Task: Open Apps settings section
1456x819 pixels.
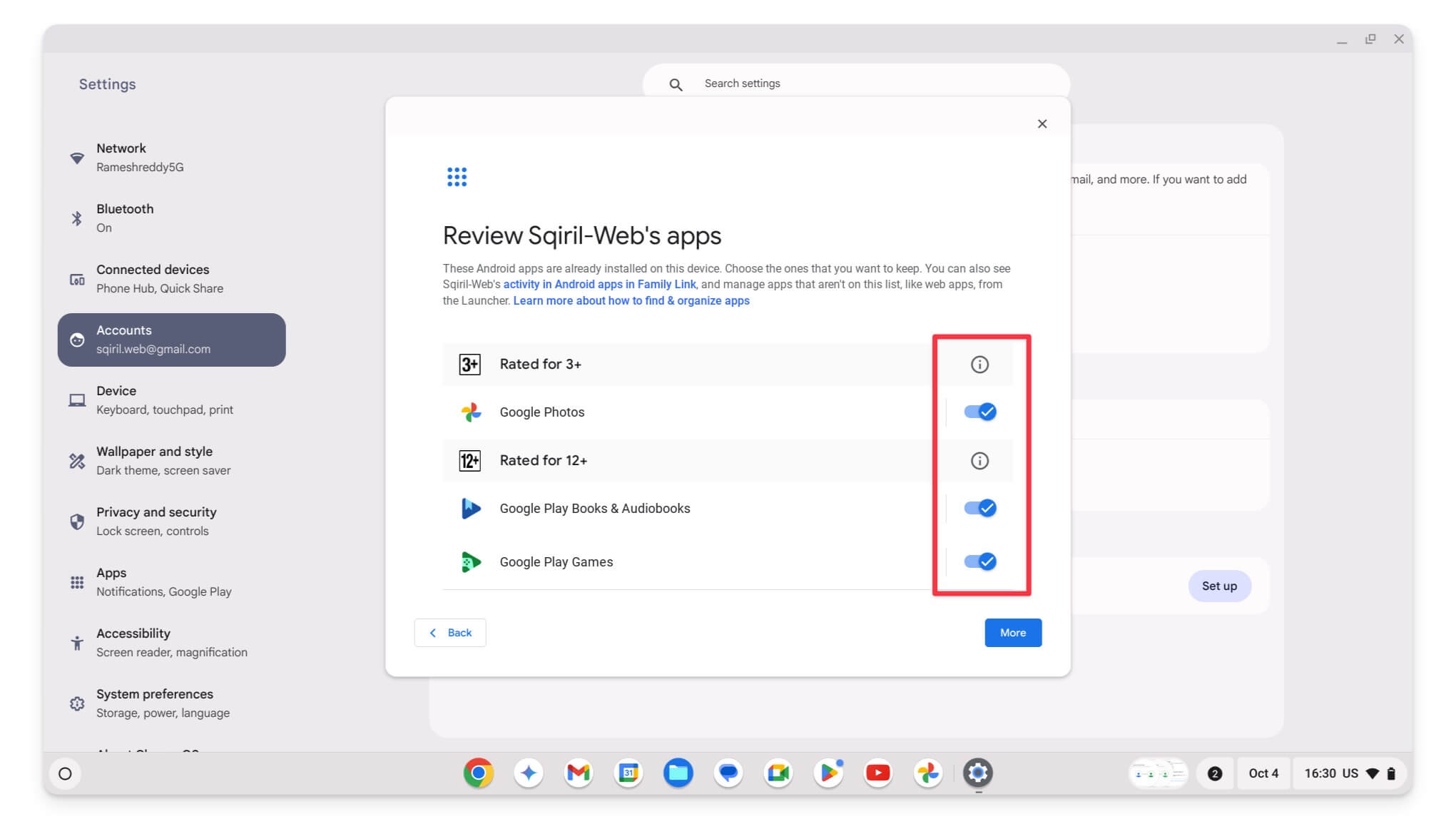Action: [171, 582]
